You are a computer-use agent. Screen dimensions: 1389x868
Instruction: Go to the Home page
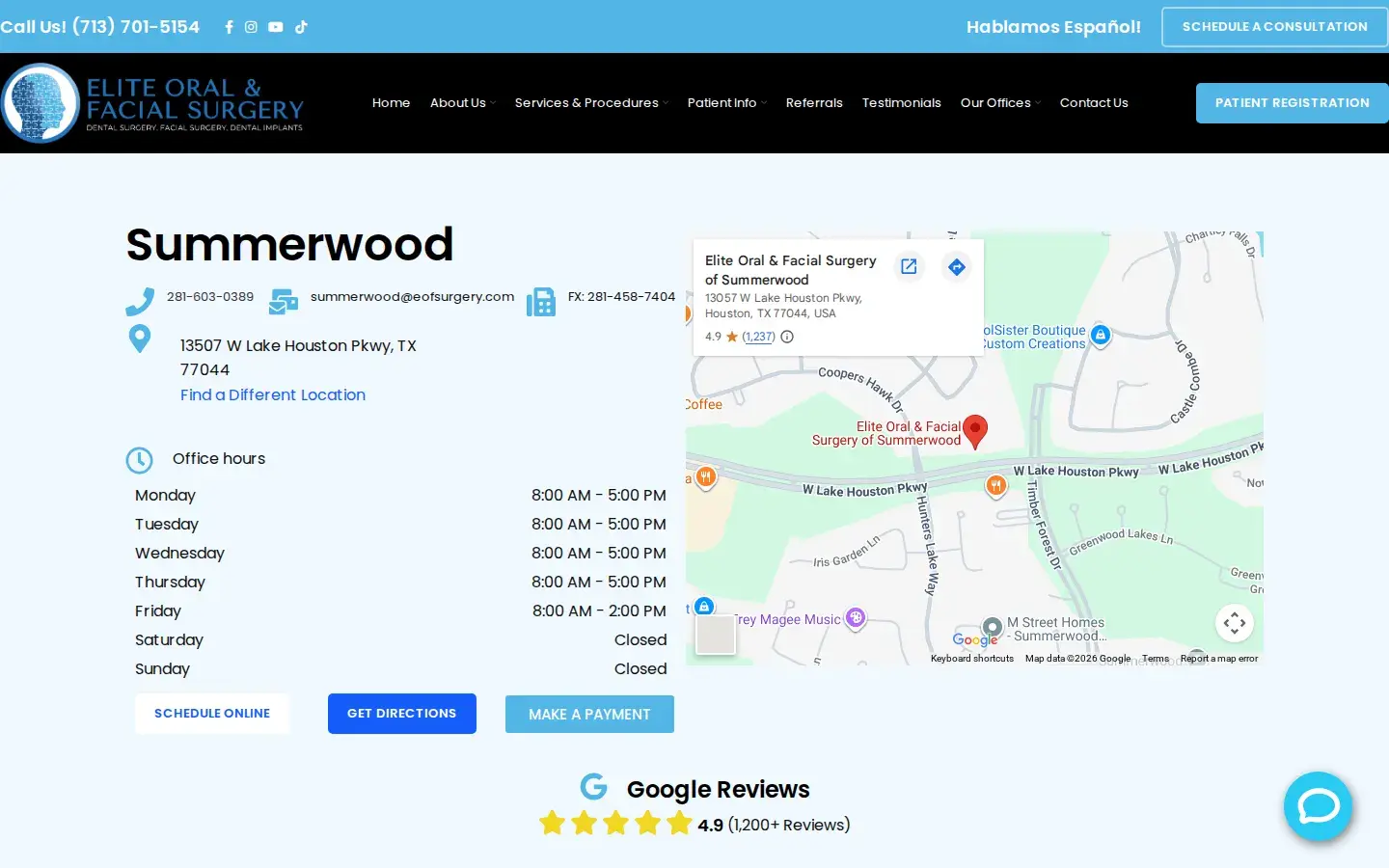[x=391, y=103]
